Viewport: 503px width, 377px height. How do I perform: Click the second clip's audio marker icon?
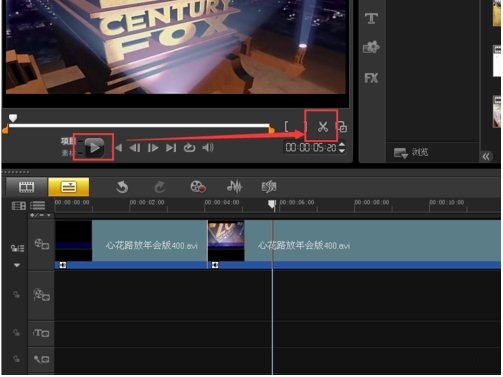[x=215, y=265]
